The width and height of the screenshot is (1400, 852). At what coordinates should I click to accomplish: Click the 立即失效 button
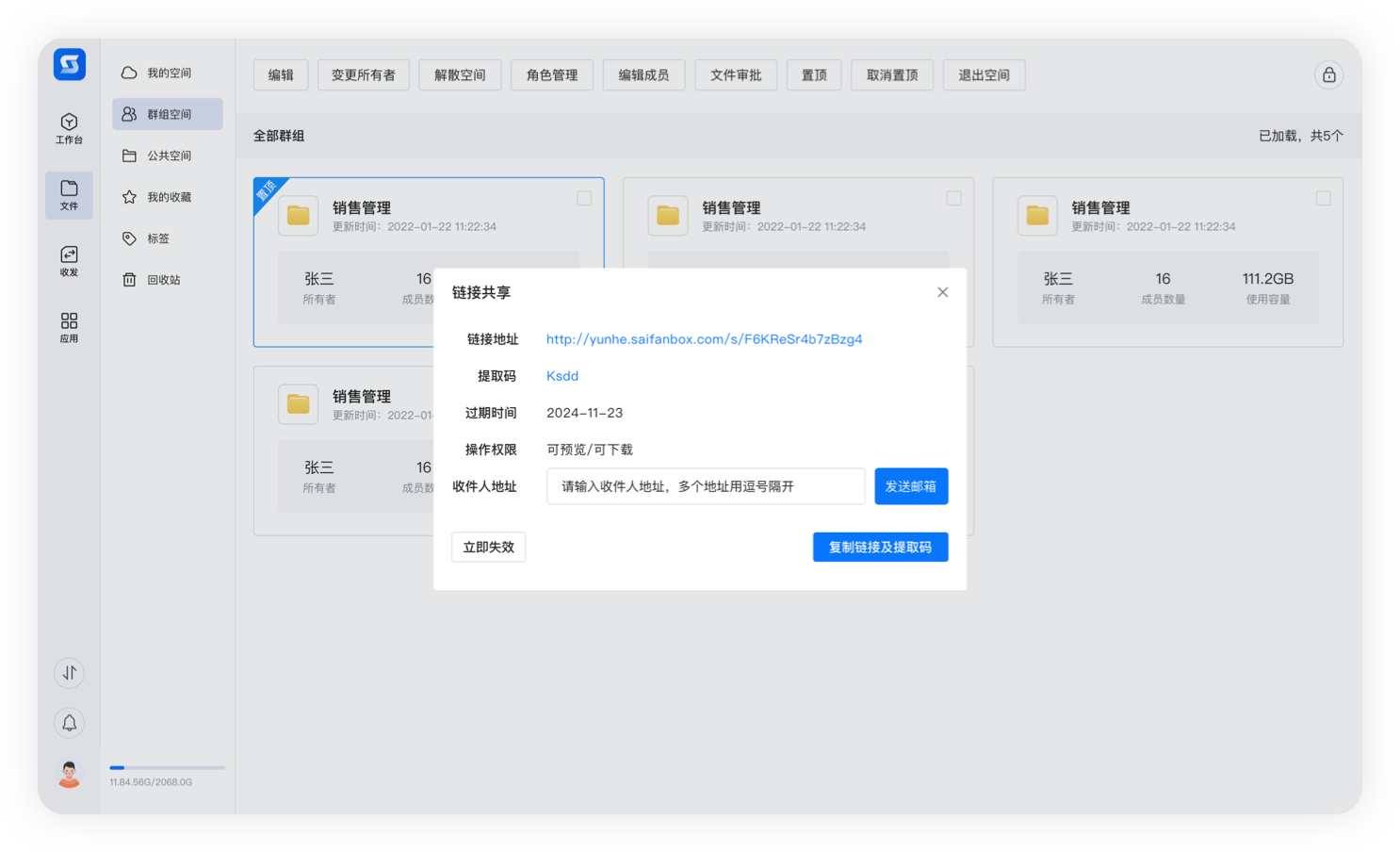[x=489, y=547]
